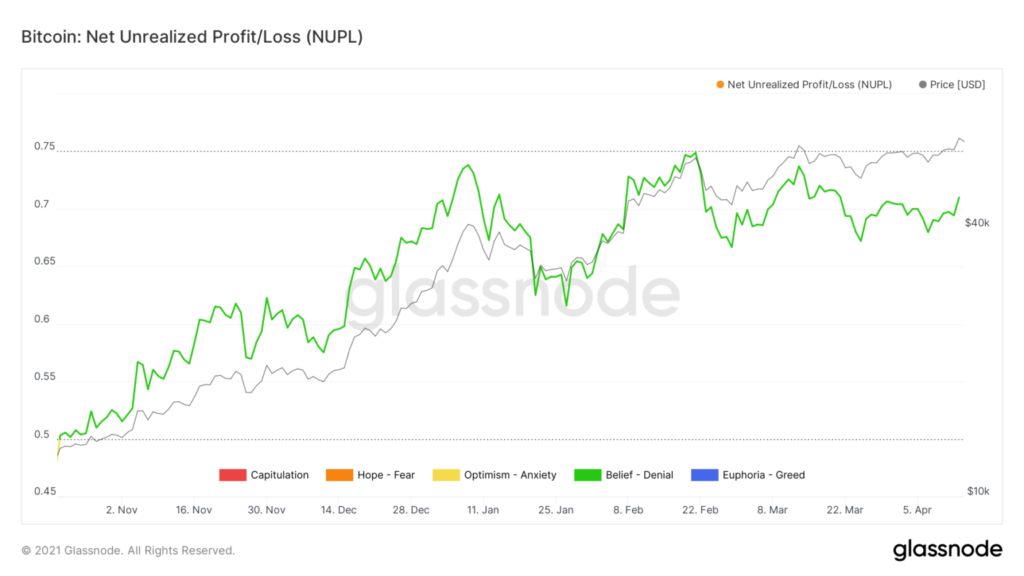
Task: Toggle the Price [USD] series label
Action: click(x=957, y=85)
